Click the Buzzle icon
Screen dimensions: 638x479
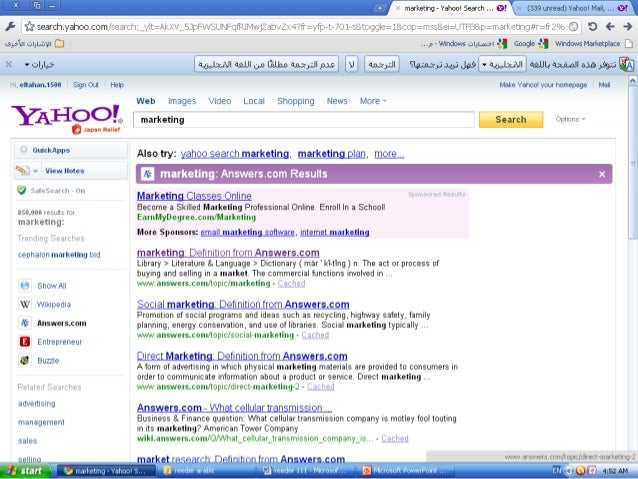pos(25,360)
